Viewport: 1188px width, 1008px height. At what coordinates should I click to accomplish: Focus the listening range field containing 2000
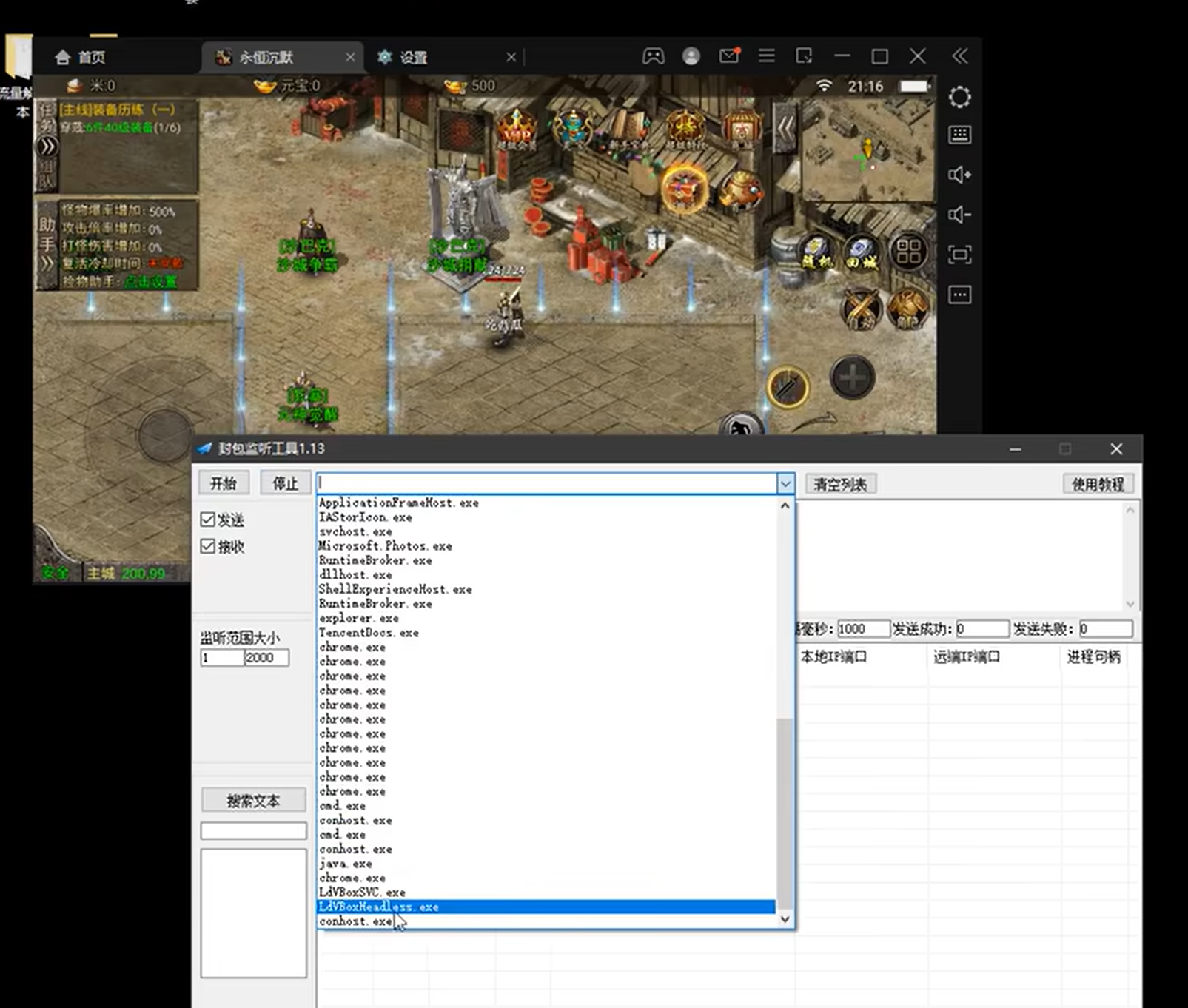point(266,657)
